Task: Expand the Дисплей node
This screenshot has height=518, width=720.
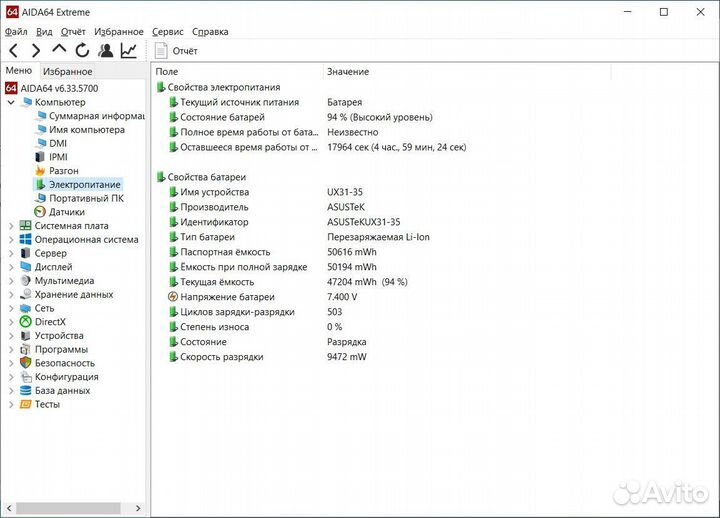Action: point(11,267)
